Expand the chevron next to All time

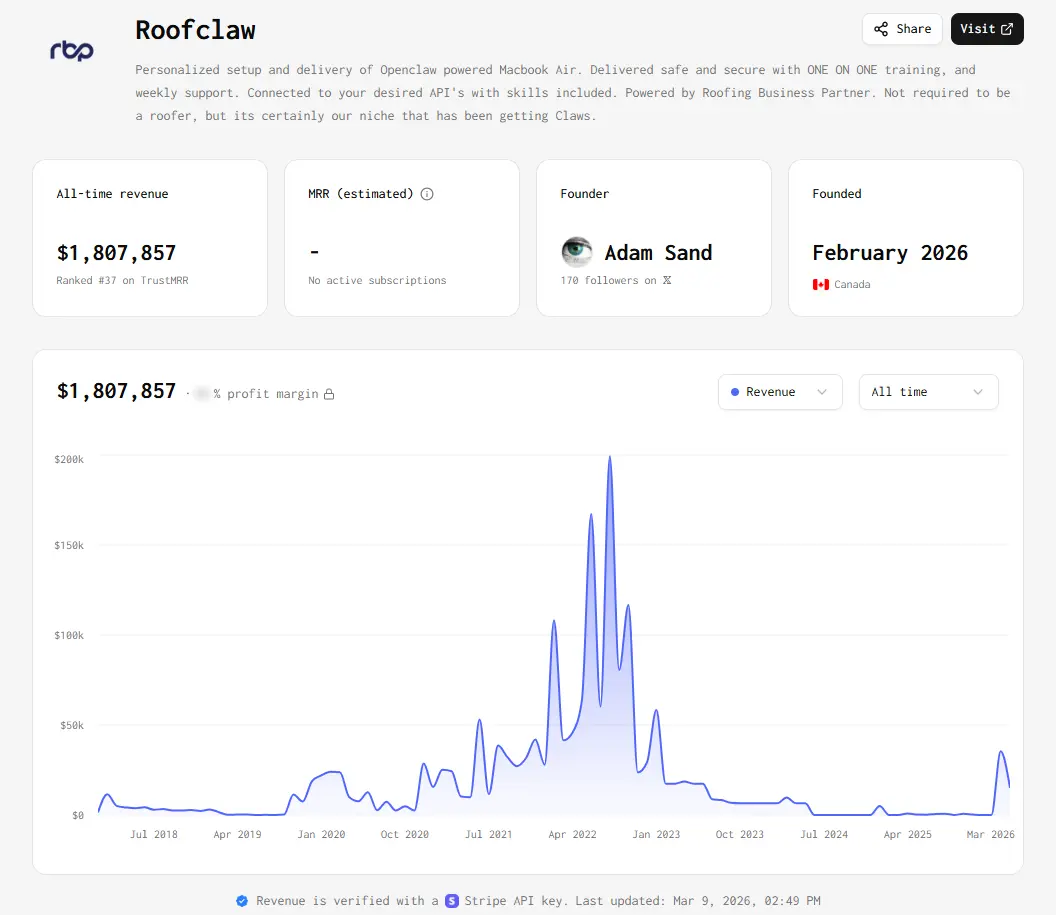coord(978,392)
